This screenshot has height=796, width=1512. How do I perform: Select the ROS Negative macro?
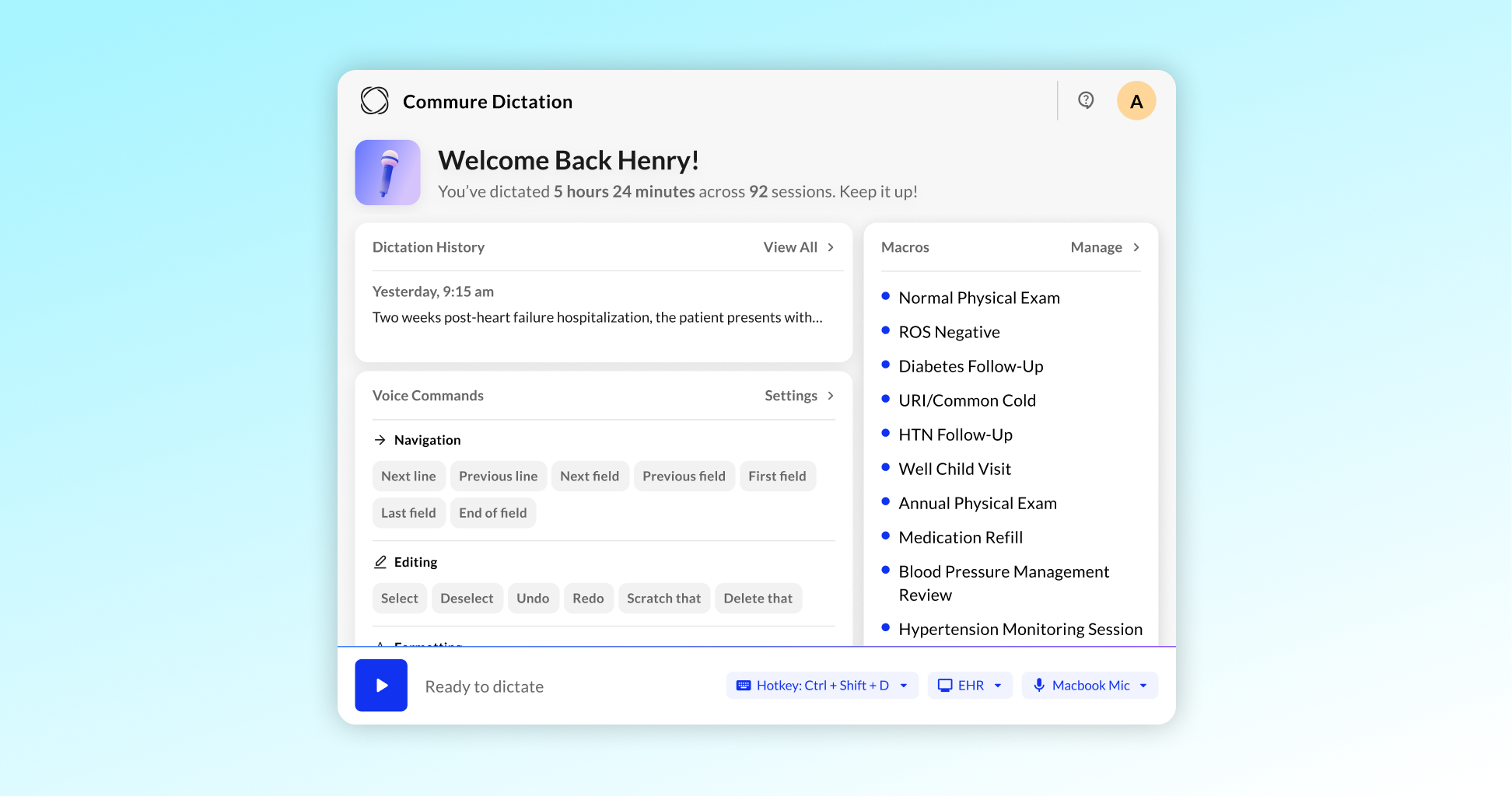pos(949,332)
